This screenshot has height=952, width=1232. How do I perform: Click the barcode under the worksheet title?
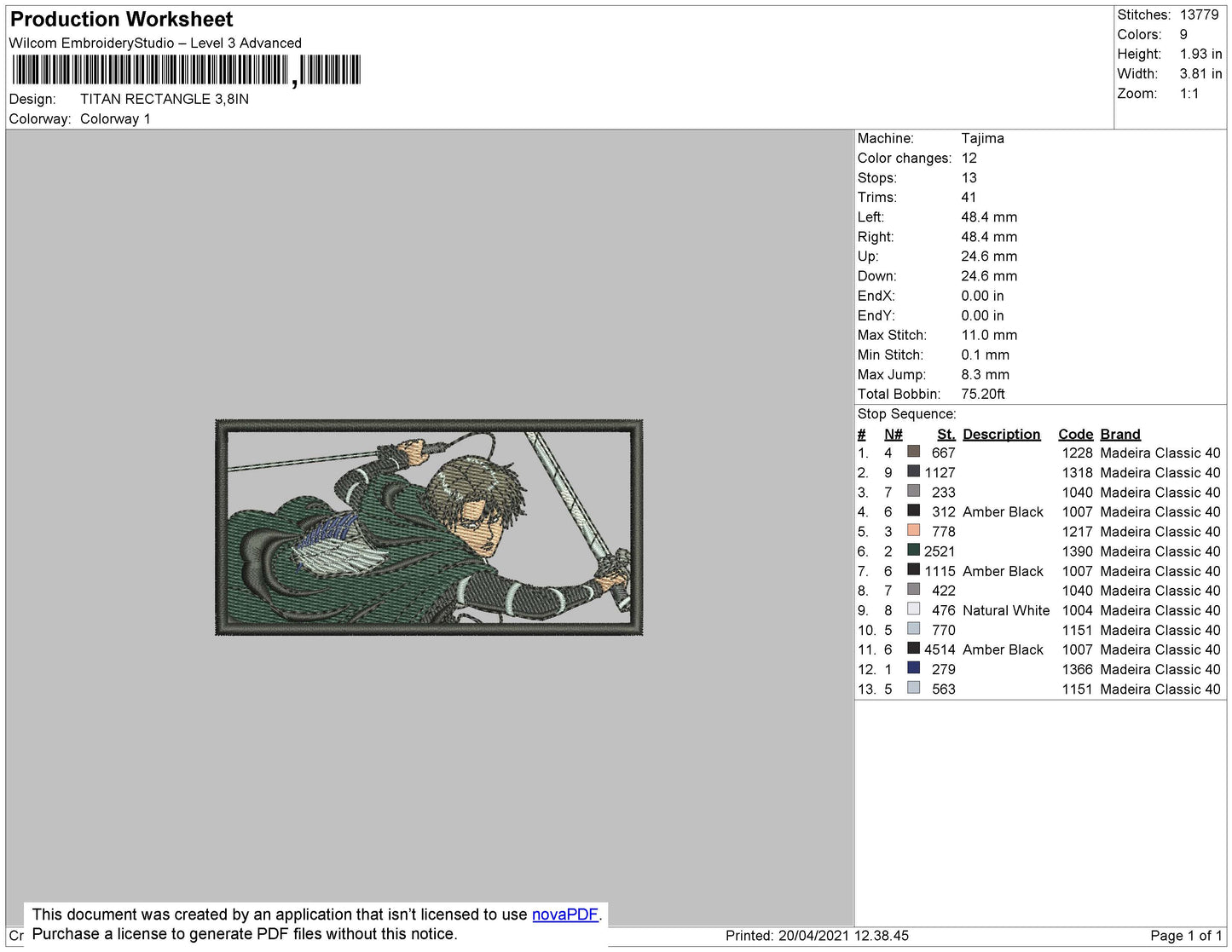[x=186, y=70]
